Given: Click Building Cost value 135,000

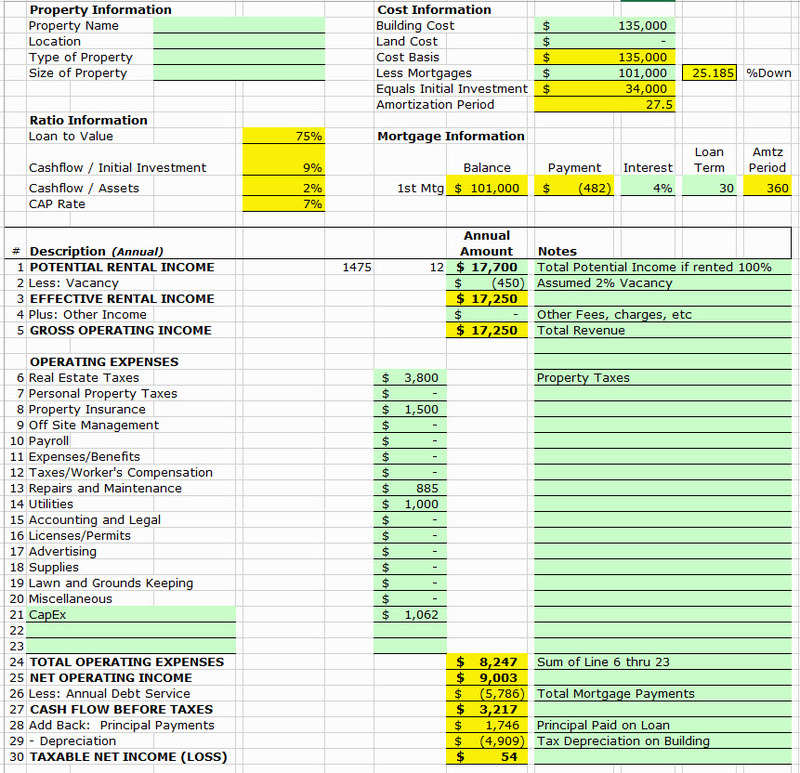Looking at the screenshot, I should pyautogui.click(x=605, y=26).
